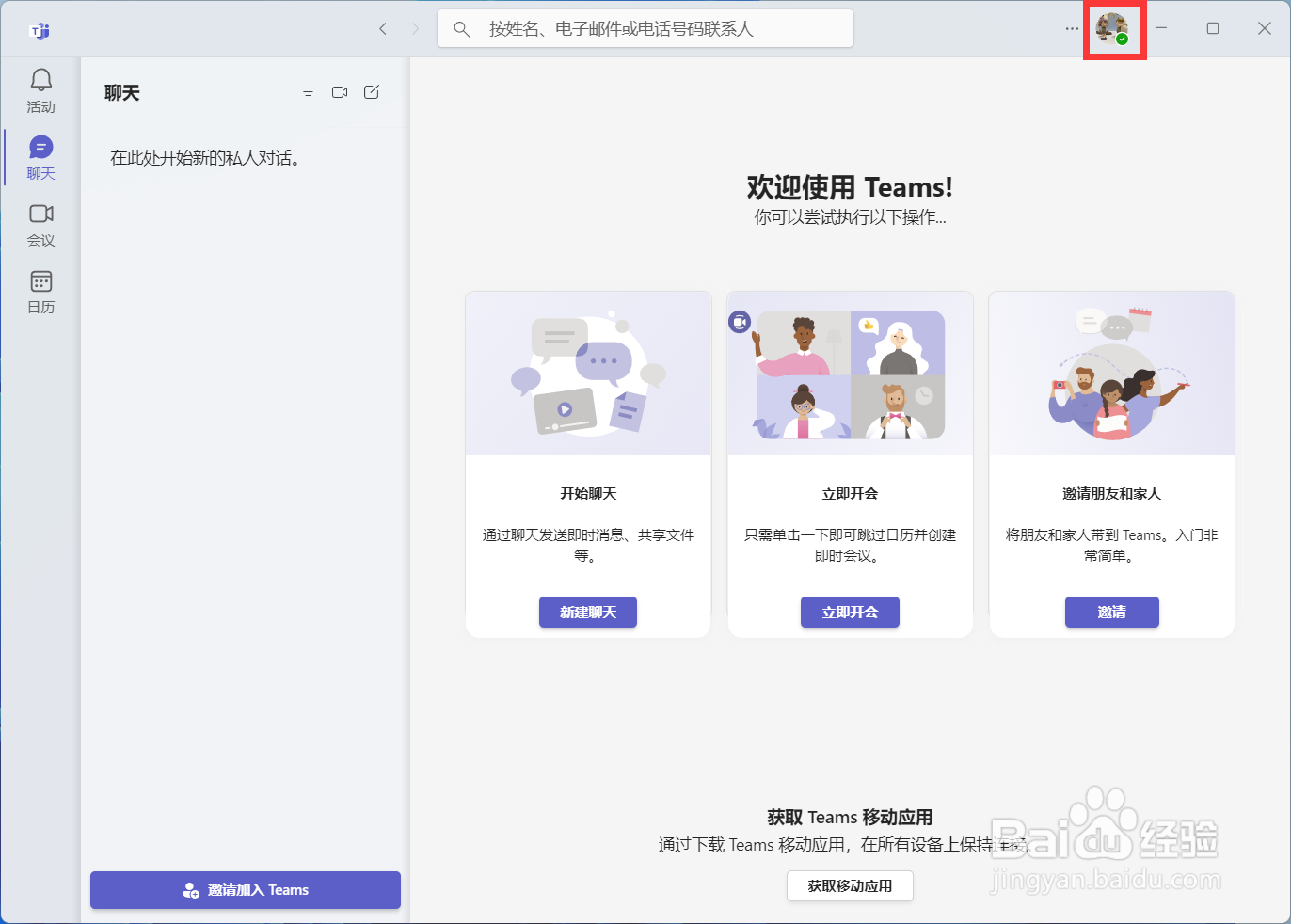Click the 邀请朋友和家人 card title
Screen dimensions: 1291x924
point(1111,494)
